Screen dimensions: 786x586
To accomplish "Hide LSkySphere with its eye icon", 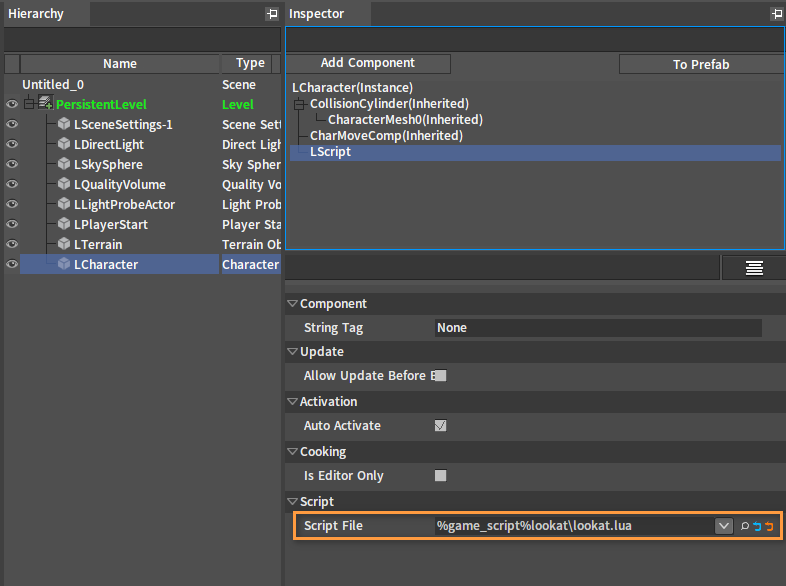I will click(12, 164).
